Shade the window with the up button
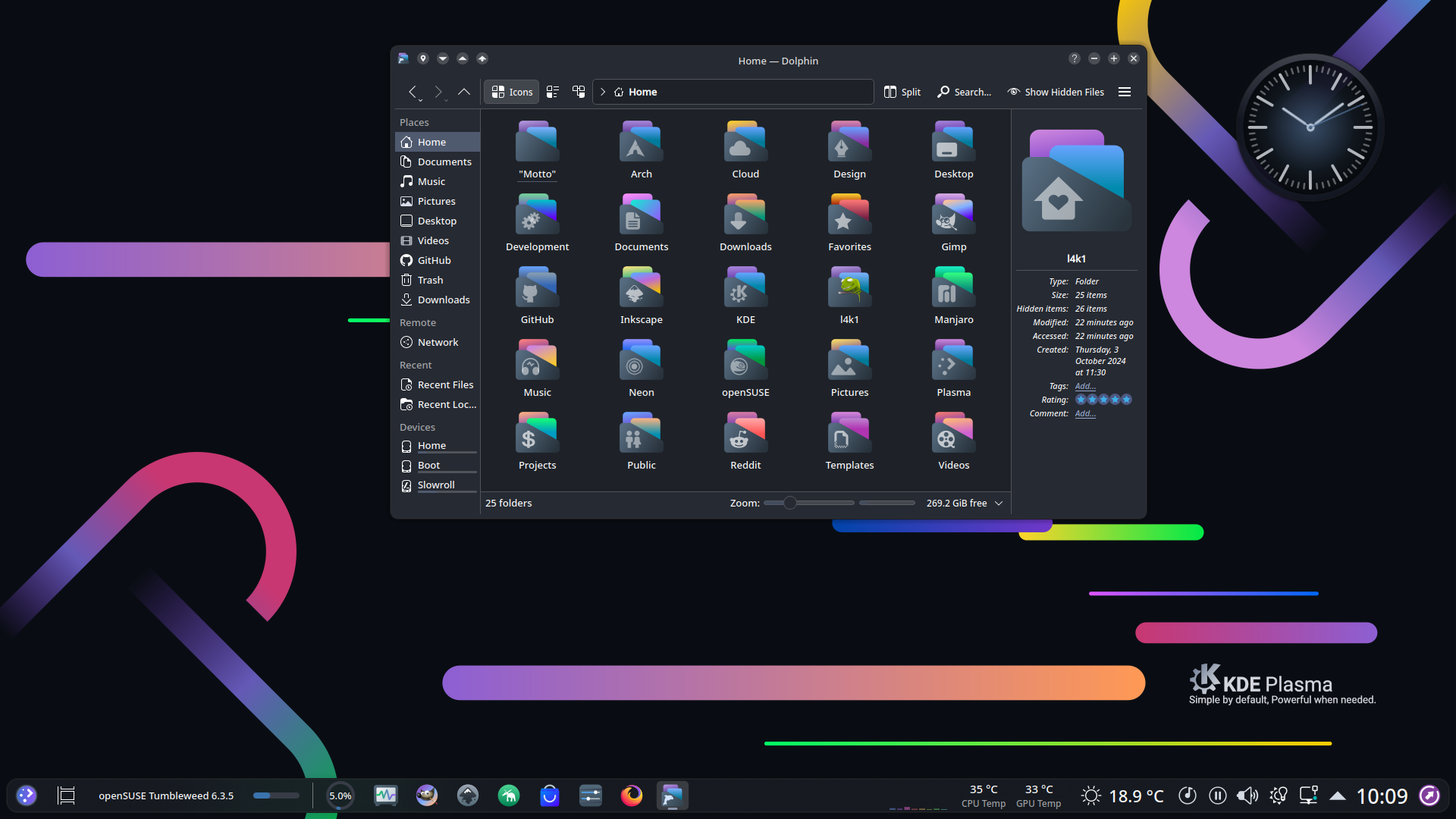Viewport: 1456px width, 819px height. (x=482, y=58)
